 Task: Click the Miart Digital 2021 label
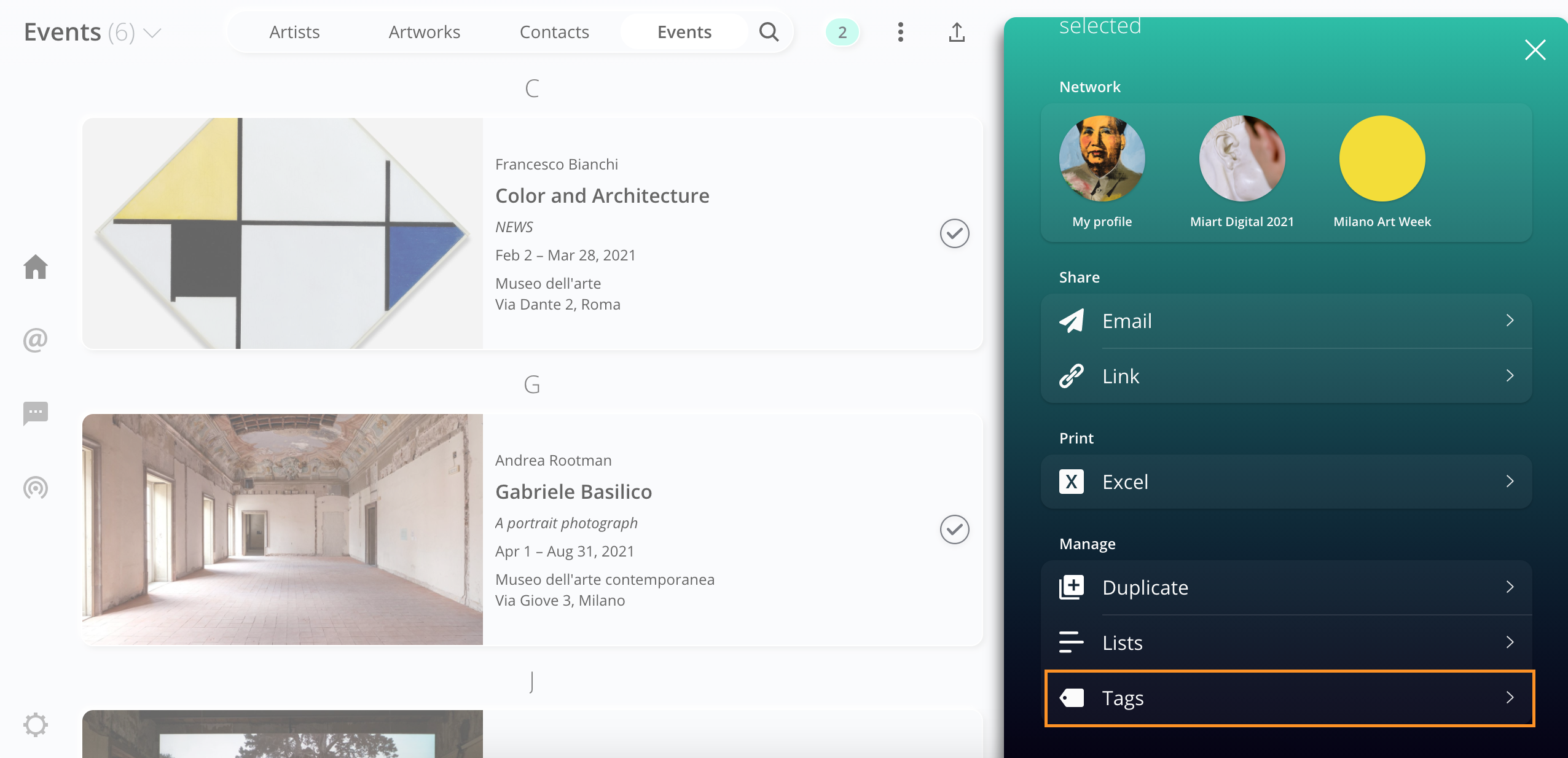[1242, 222]
